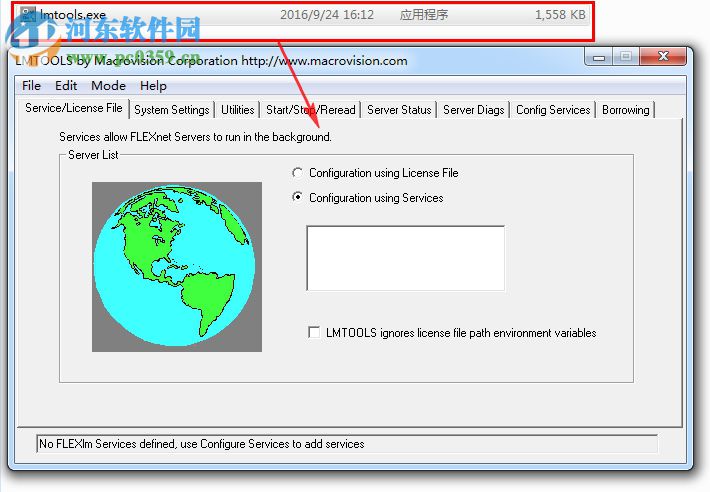Click the LMTOOLS by Macrovision title bar text

click(211, 61)
